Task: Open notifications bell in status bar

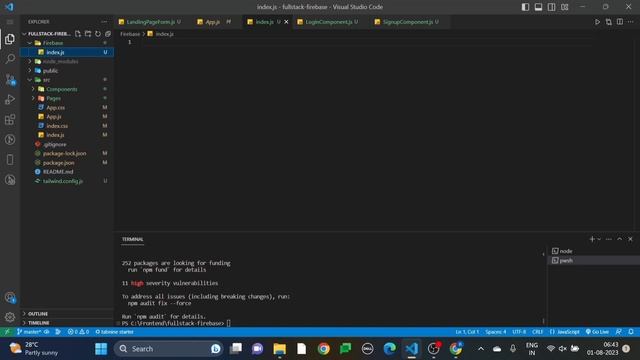Action: coord(631,332)
